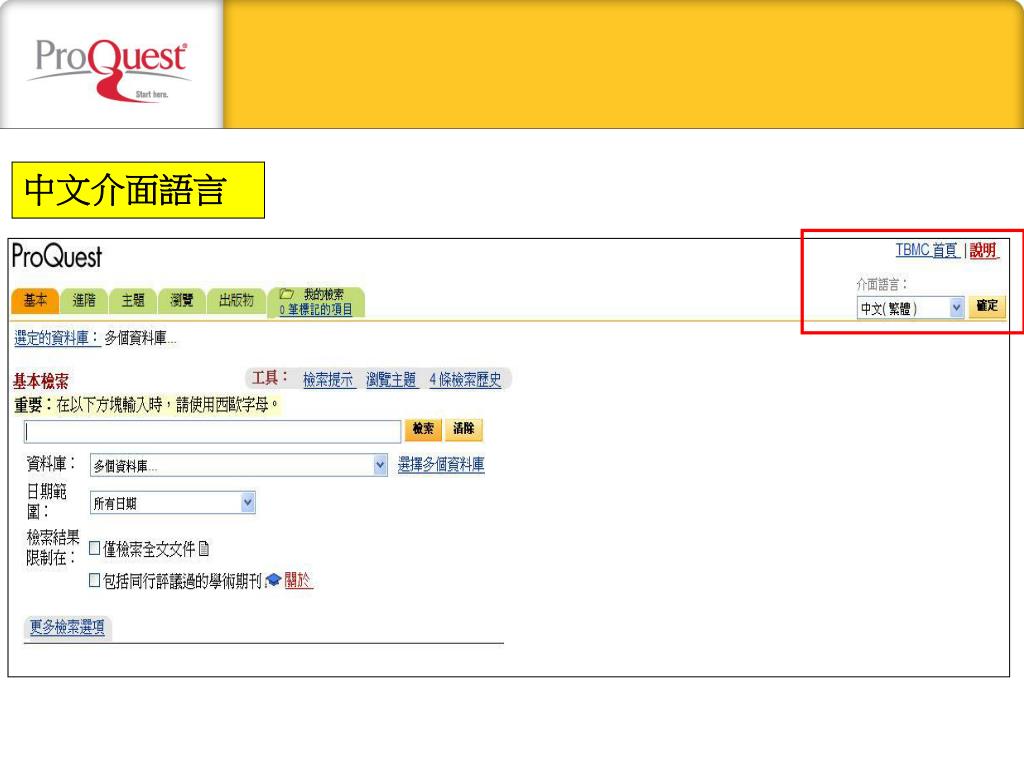The width and height of the screenshot is (1024, 768).
Task: Enable the 僅檢索全文文件 checkbox
Action: (x=95, y=548)
